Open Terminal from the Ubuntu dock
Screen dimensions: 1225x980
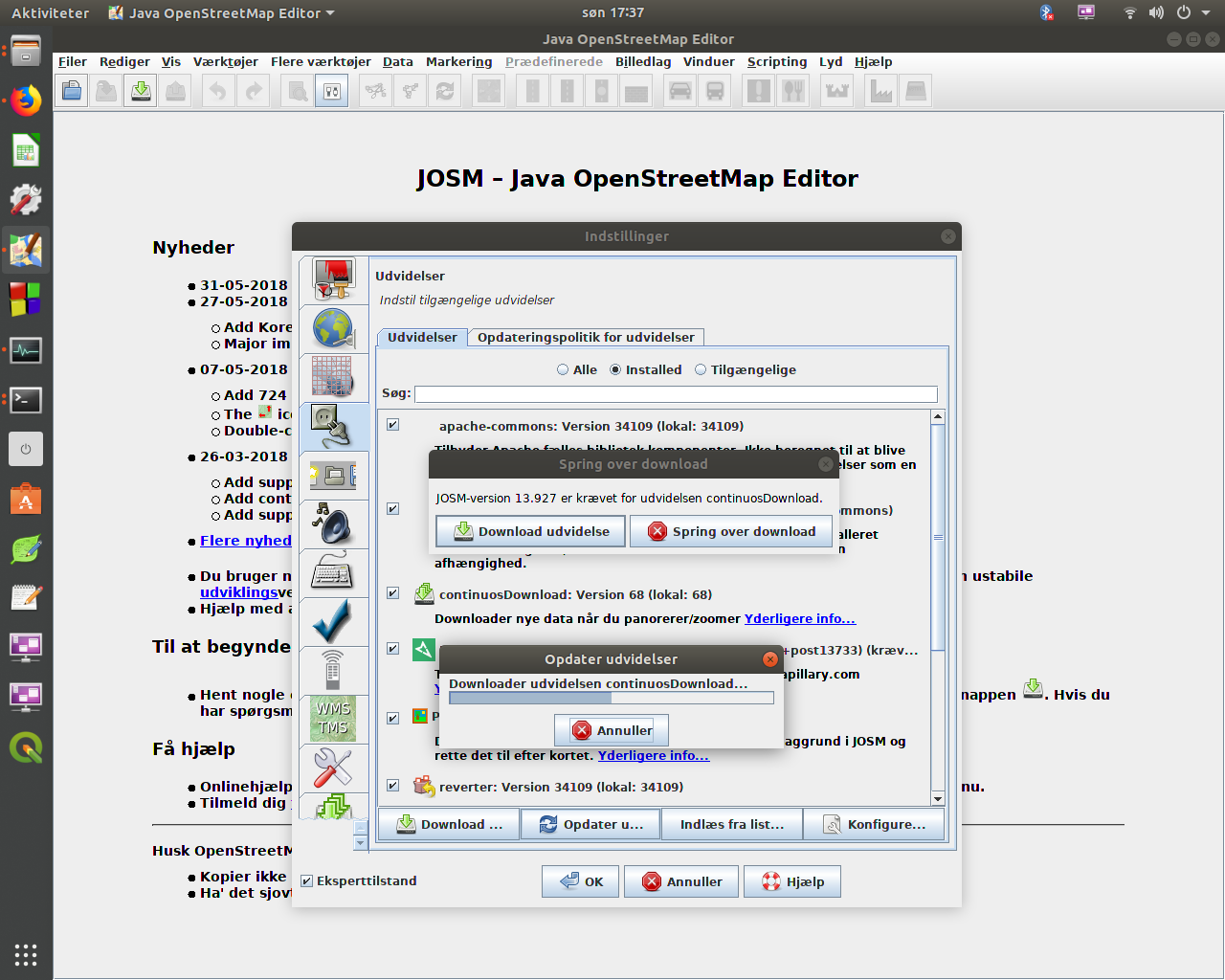tap(26, 399)
